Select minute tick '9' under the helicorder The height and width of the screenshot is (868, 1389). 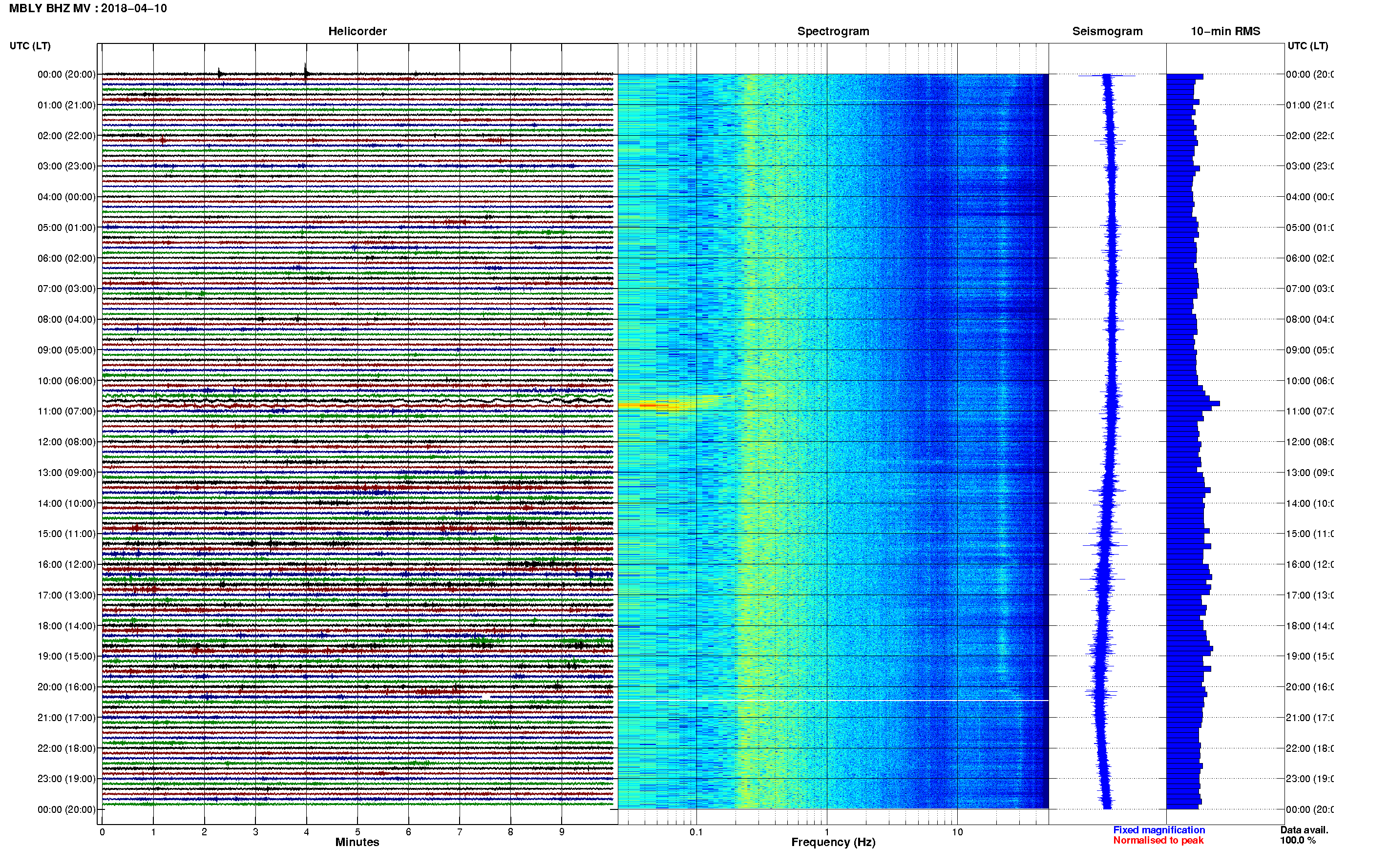(562, 831)
